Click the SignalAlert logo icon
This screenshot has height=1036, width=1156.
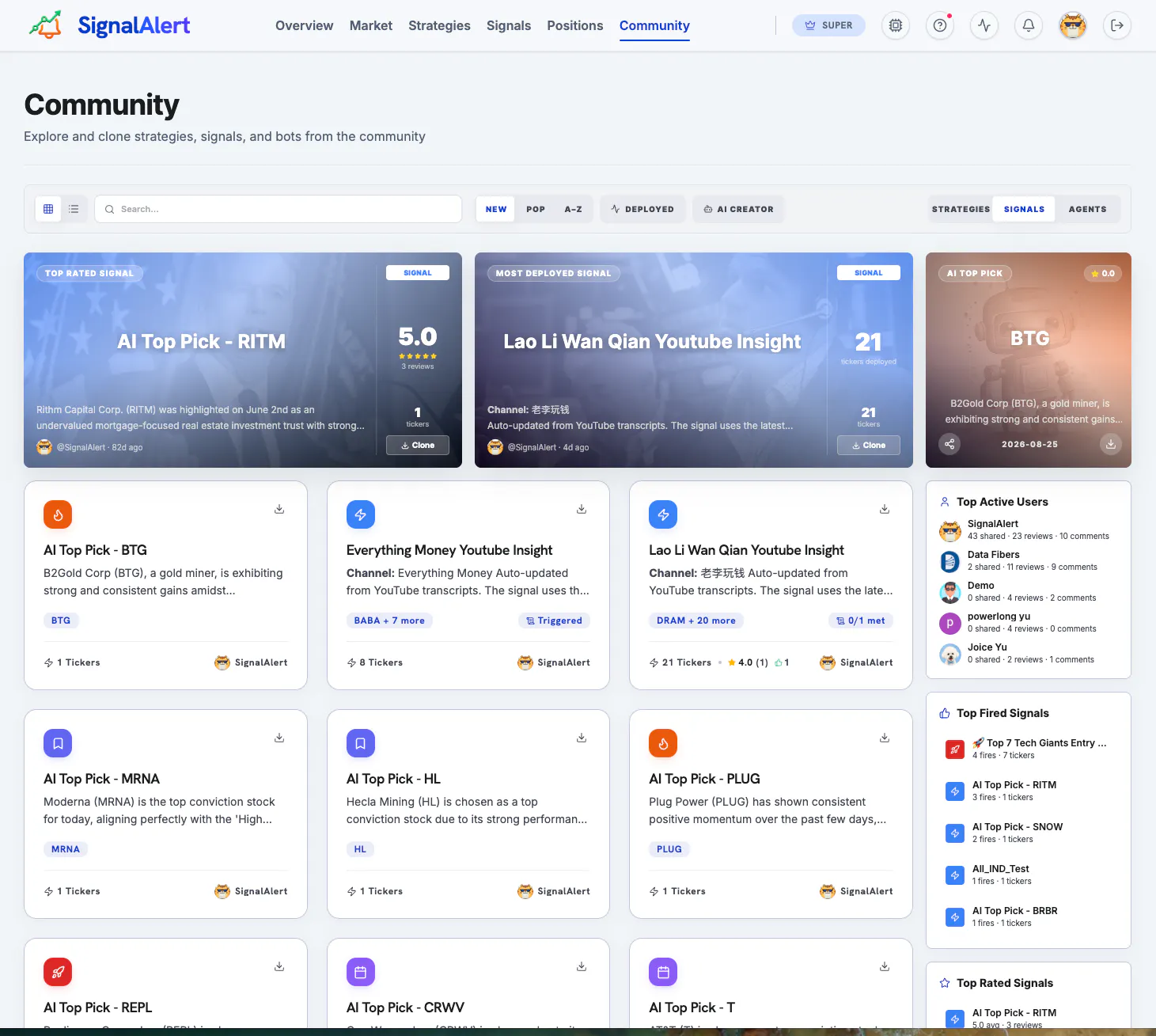45,25
